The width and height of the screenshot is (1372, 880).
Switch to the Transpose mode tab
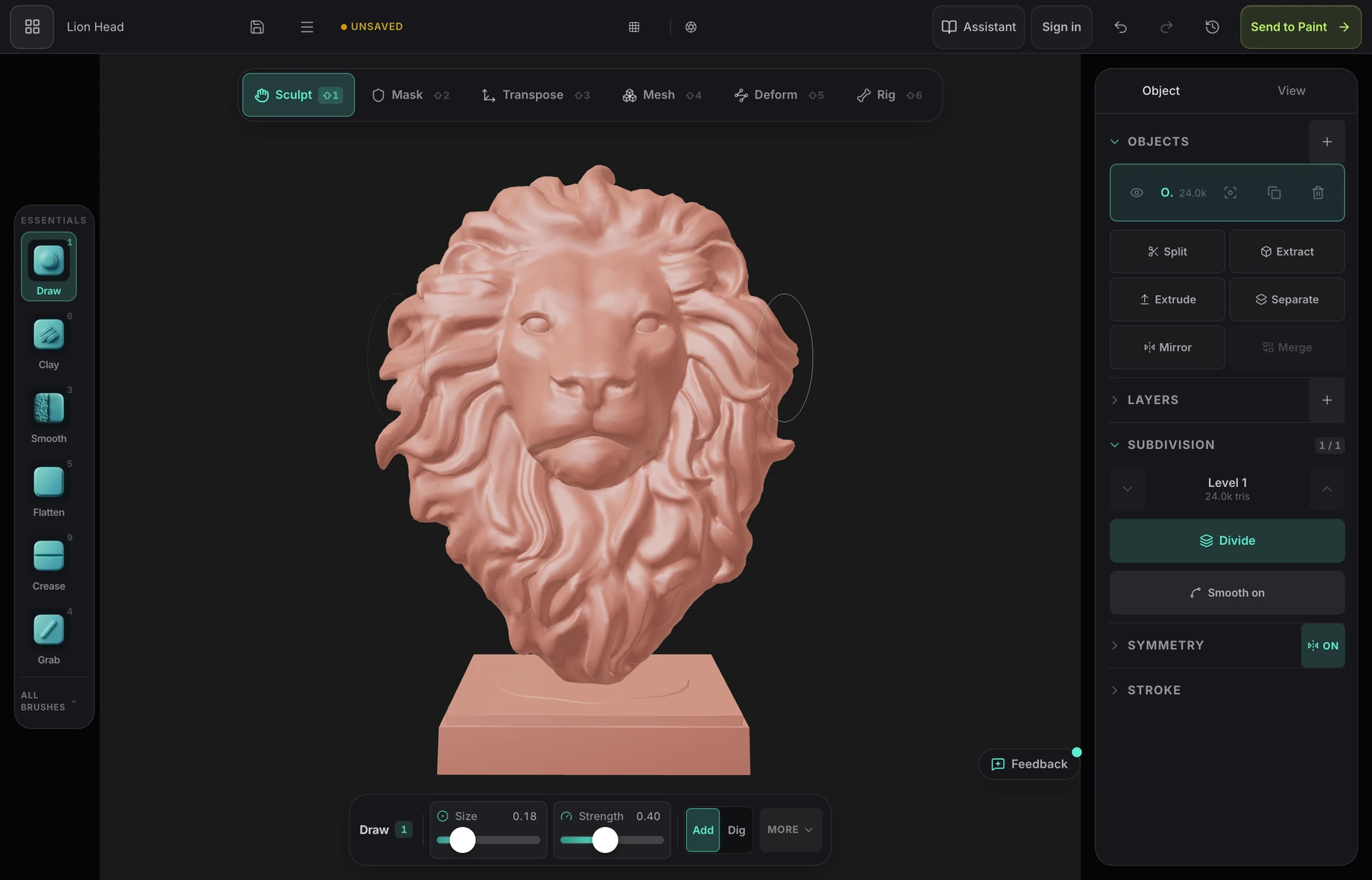tap(536, 95)
